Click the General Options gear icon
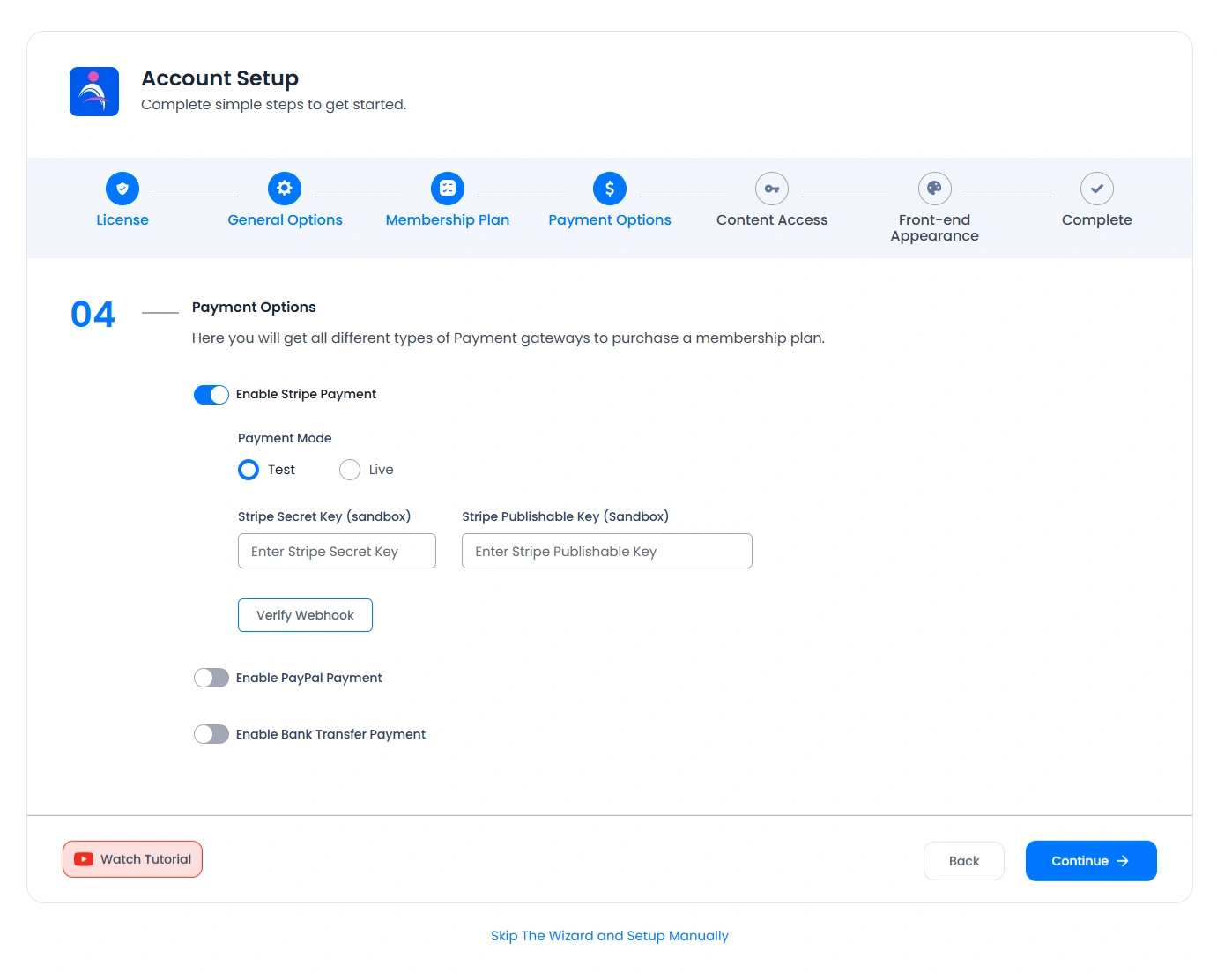 (285, 188)
